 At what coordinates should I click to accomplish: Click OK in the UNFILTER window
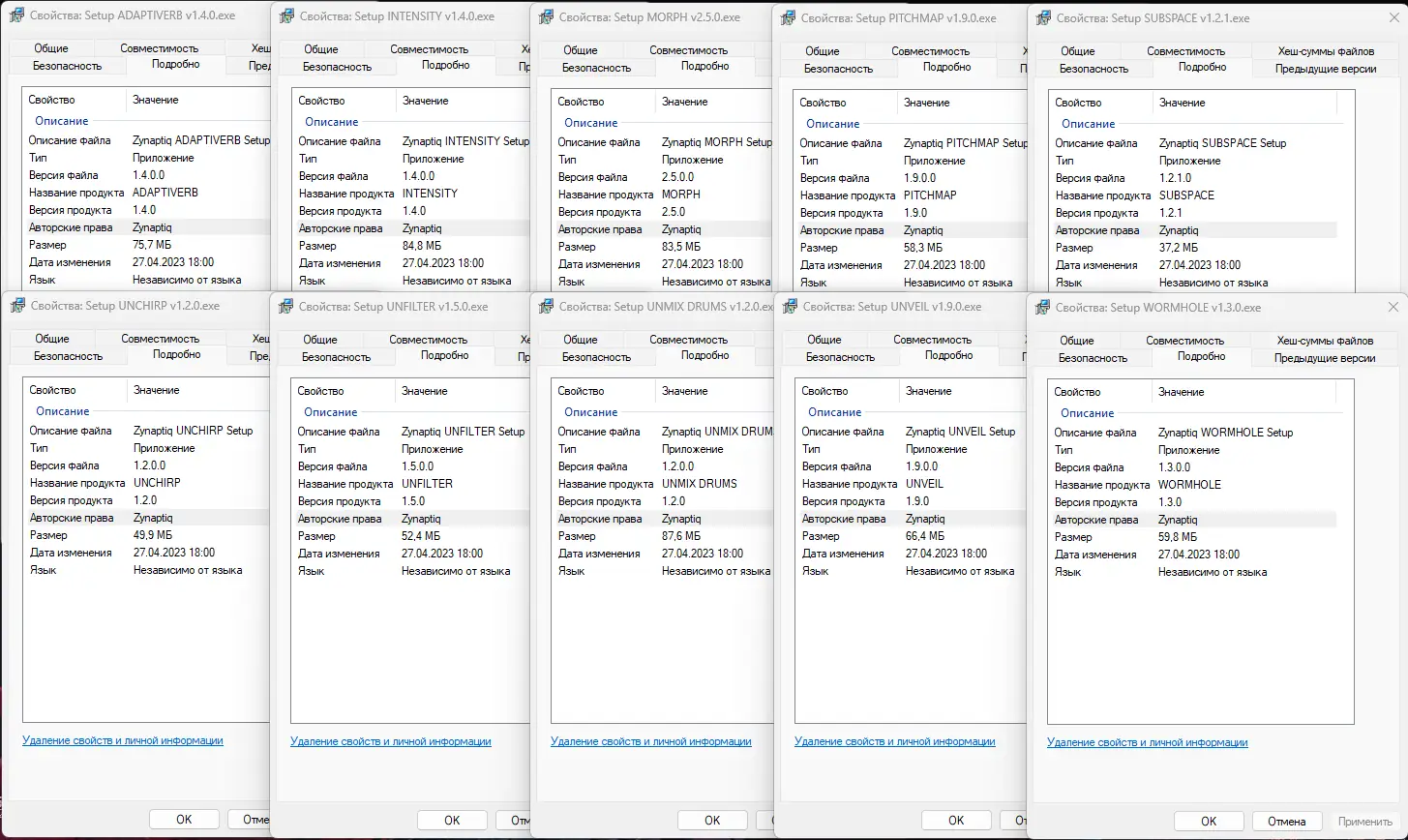452,821
